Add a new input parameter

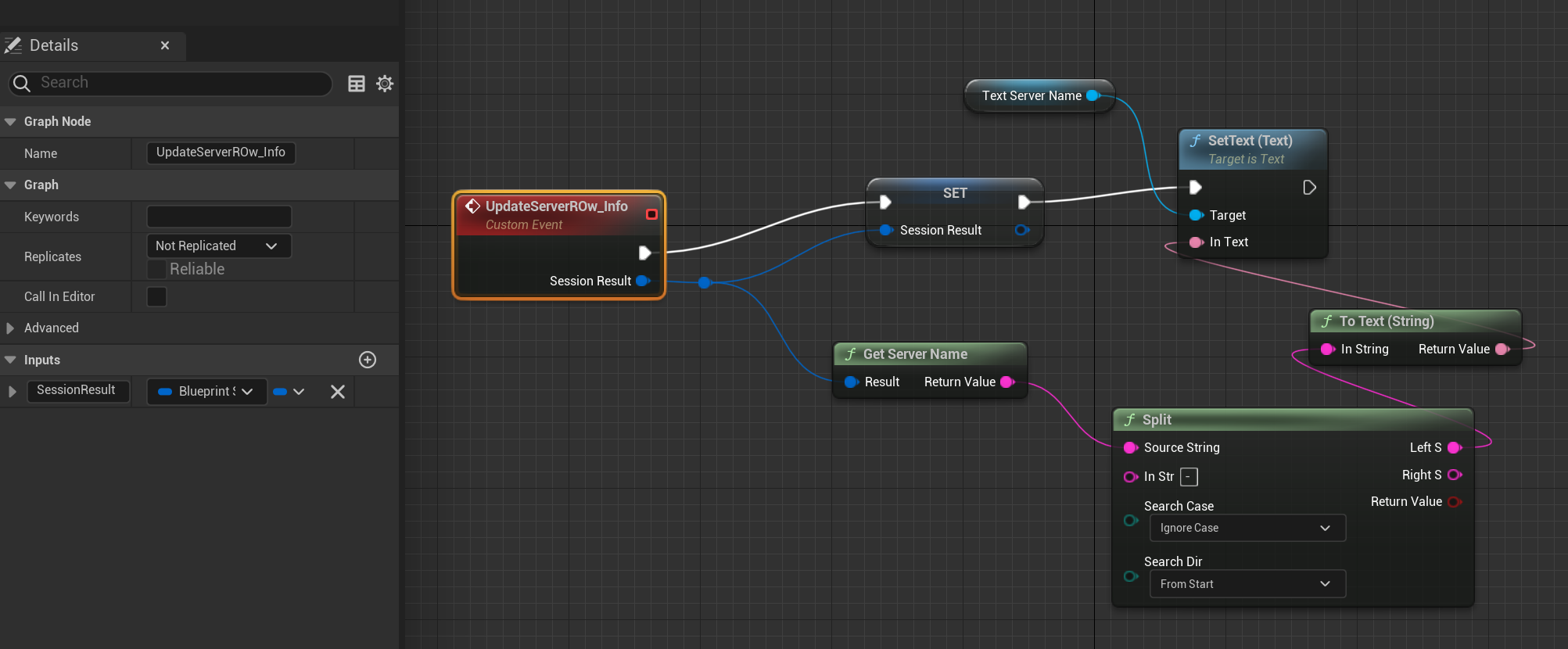tap(368, 360)
